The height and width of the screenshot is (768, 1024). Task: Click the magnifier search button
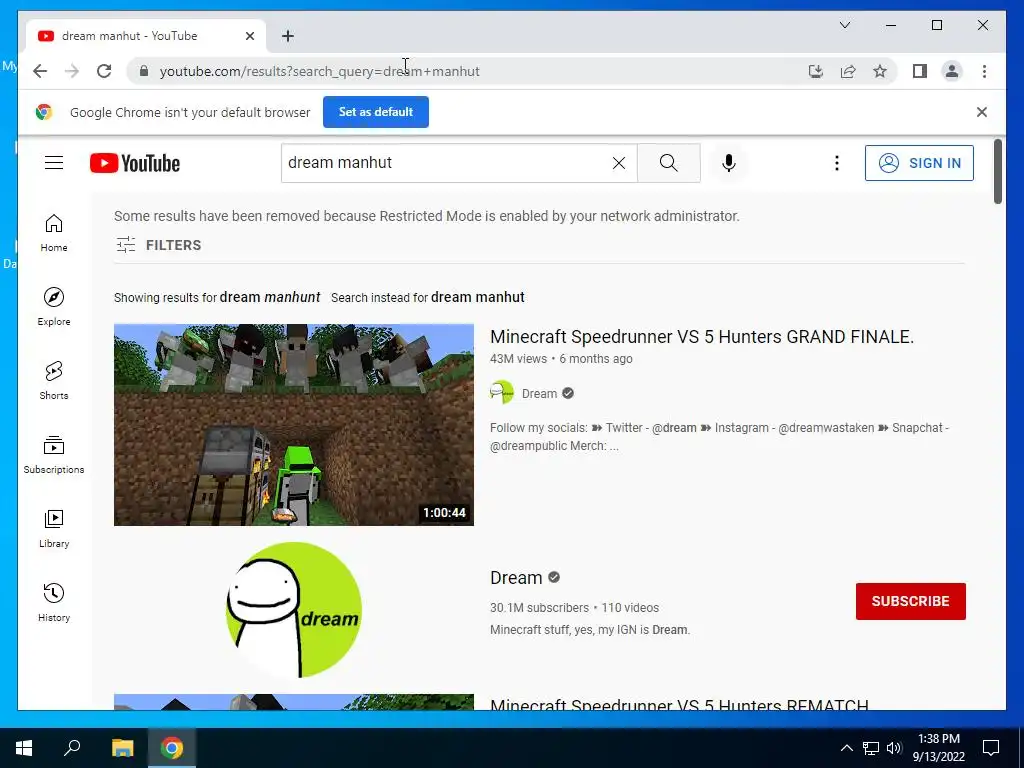point(669,163)
